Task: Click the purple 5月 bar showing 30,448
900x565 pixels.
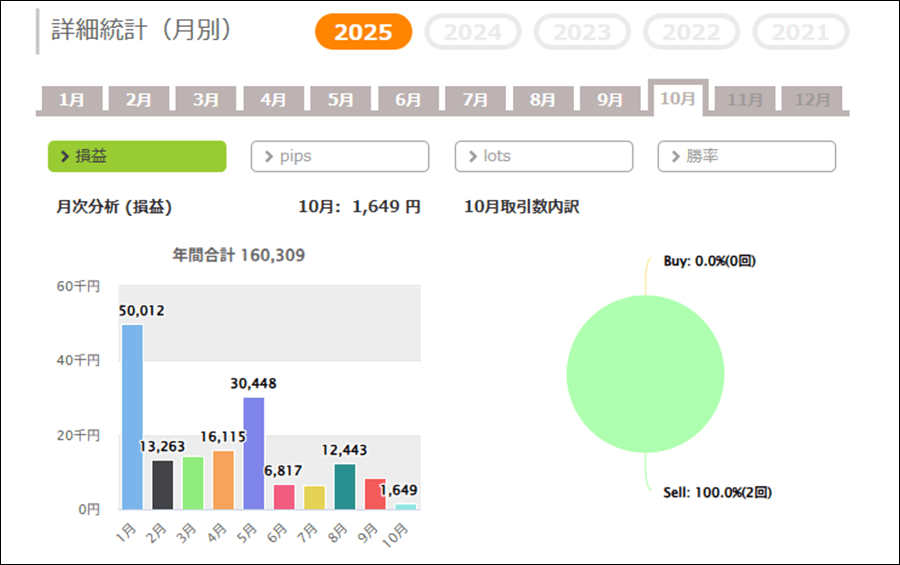Action: coord(254,453)
